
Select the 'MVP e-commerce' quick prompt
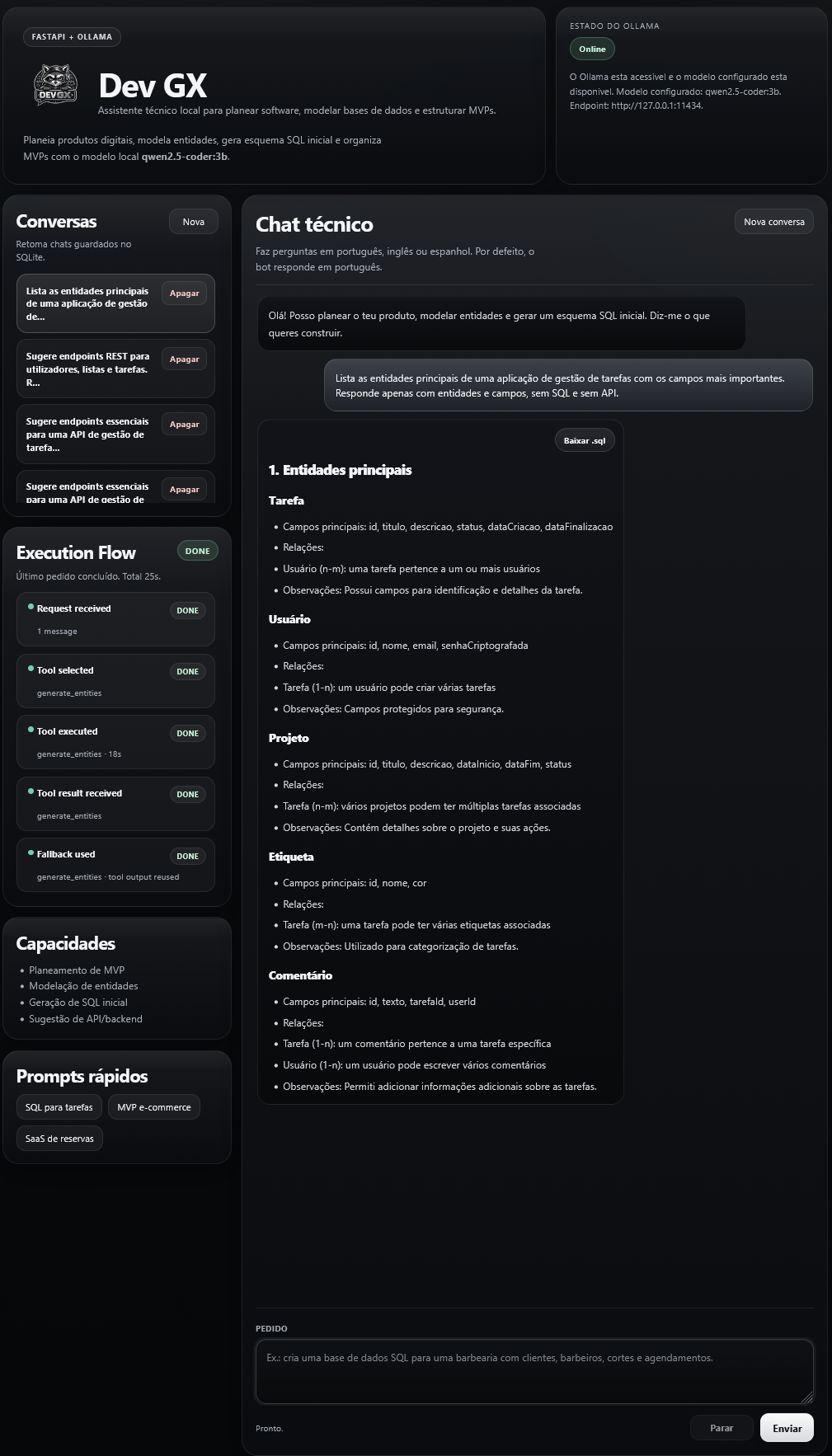click(153, 1107)
